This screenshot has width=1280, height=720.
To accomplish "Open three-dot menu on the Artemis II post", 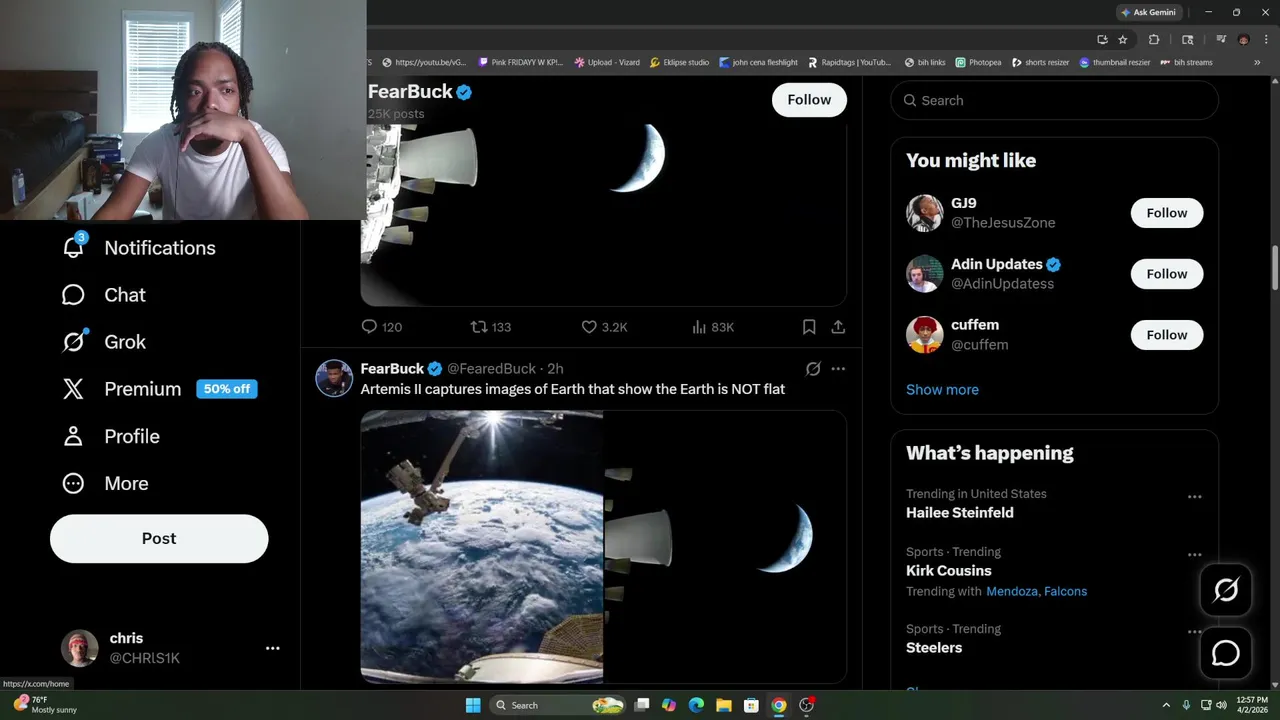I will 838,369.
